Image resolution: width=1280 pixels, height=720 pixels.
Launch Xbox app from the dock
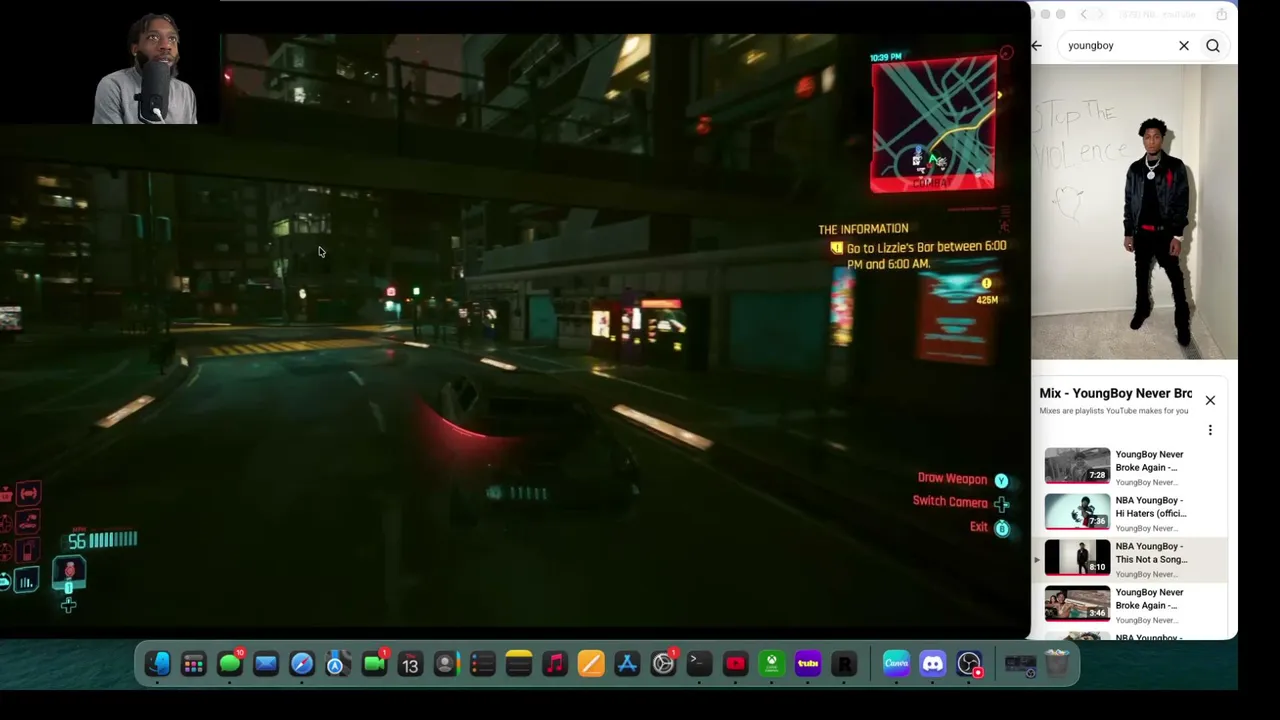771,663
